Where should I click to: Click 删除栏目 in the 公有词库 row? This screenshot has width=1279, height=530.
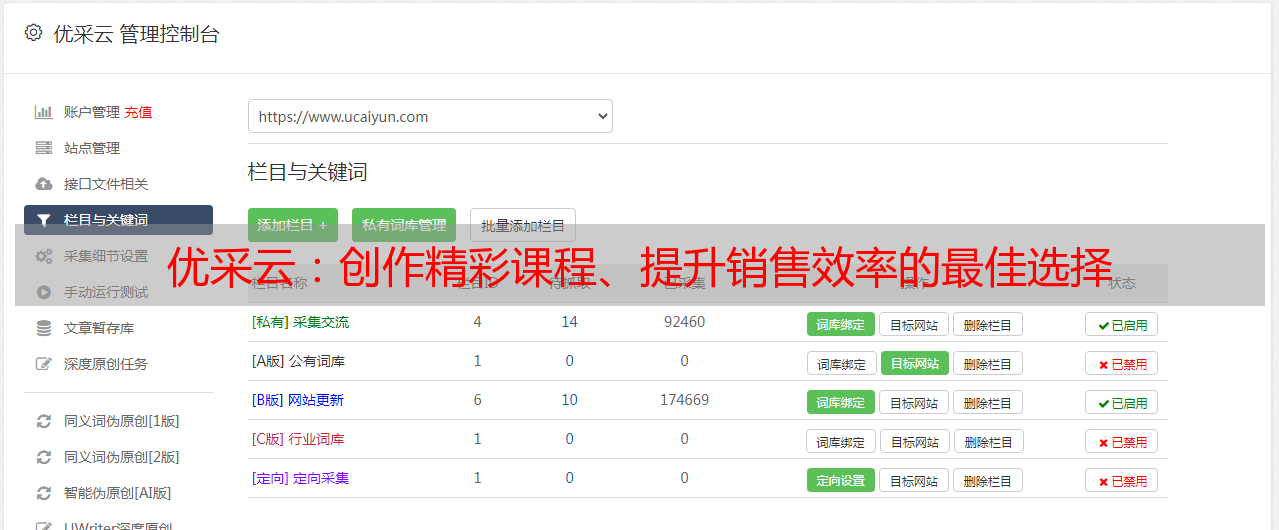tap(988, 363)
